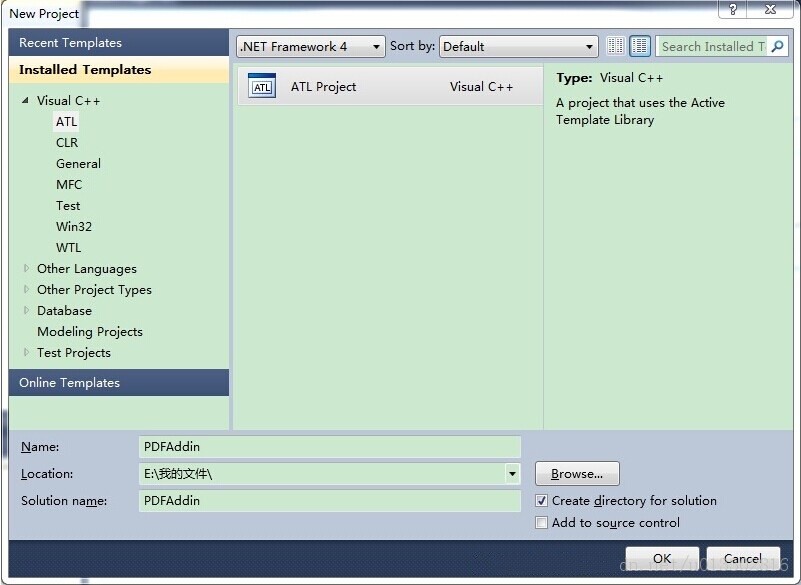Click the Search Installed Templates box
Viewport: 801px width, 585px height.
coord(713,46)
